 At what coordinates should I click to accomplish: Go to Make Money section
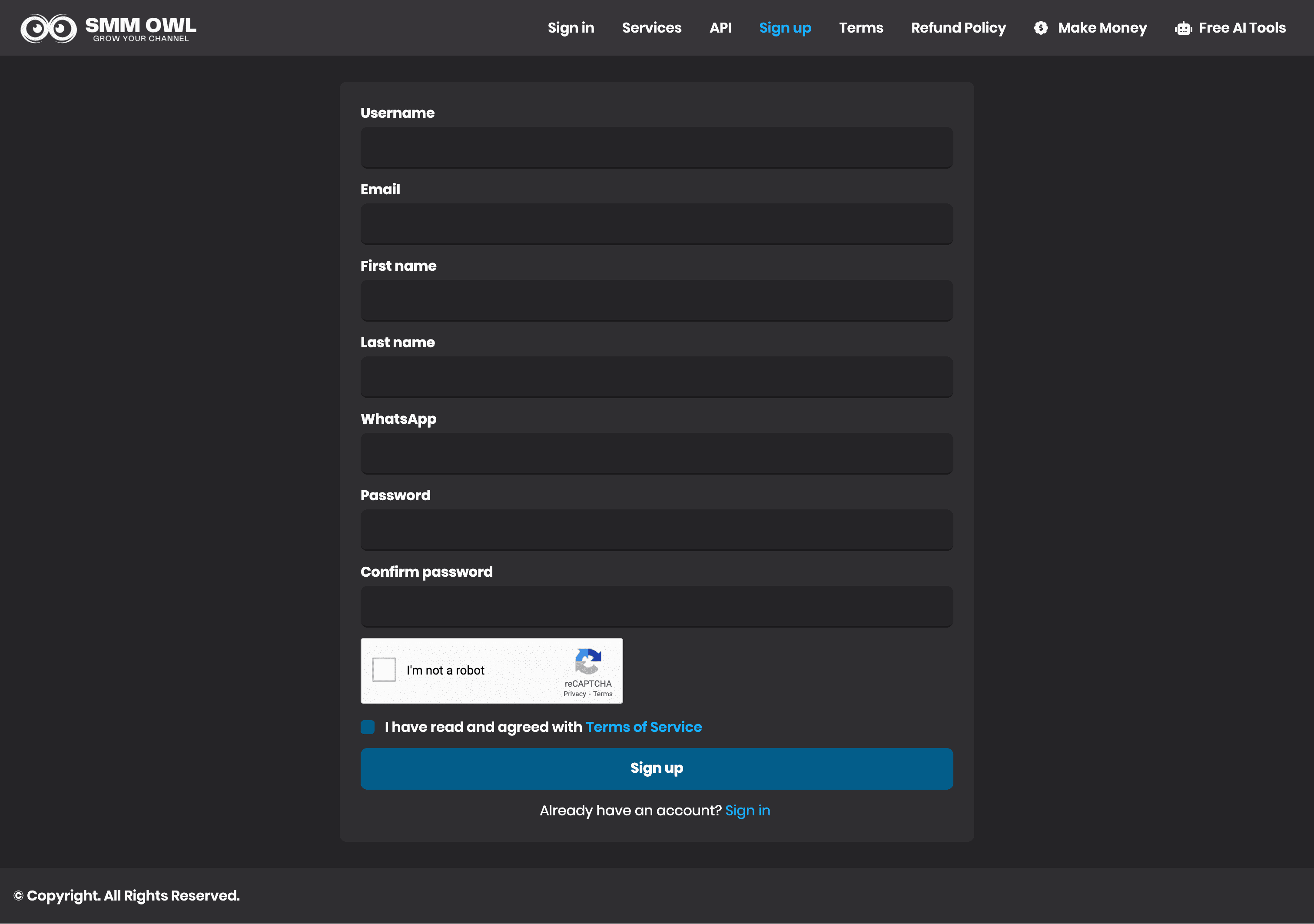point(1102,27)
